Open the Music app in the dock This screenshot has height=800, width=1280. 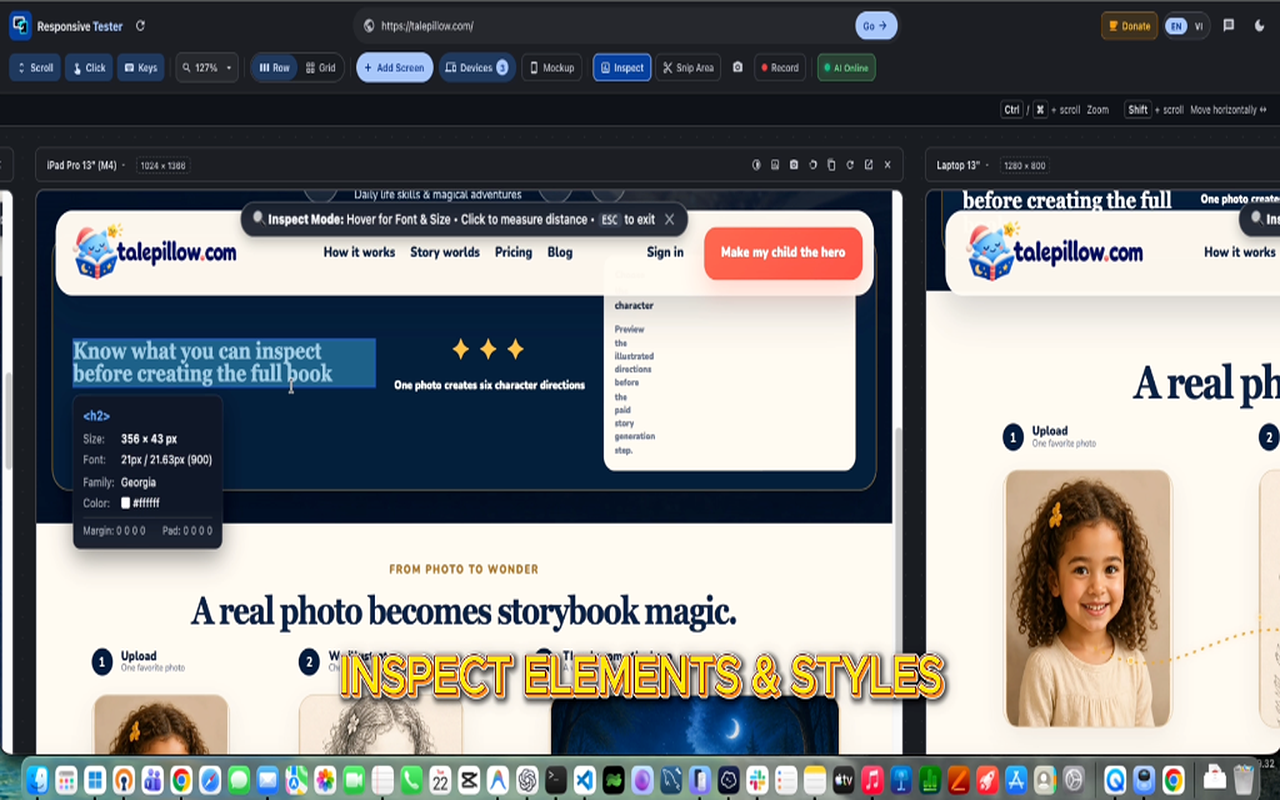[873, 779]
